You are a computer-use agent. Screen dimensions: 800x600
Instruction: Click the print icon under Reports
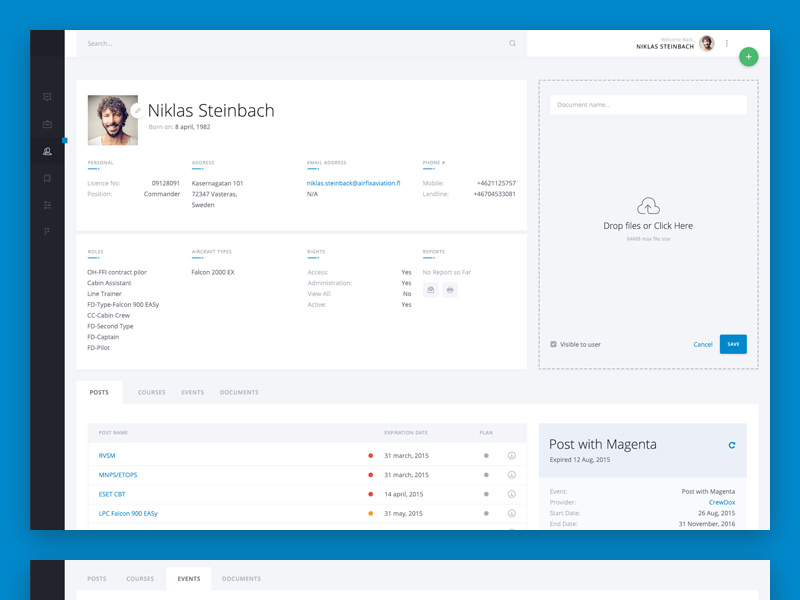(x=449, y=288)
